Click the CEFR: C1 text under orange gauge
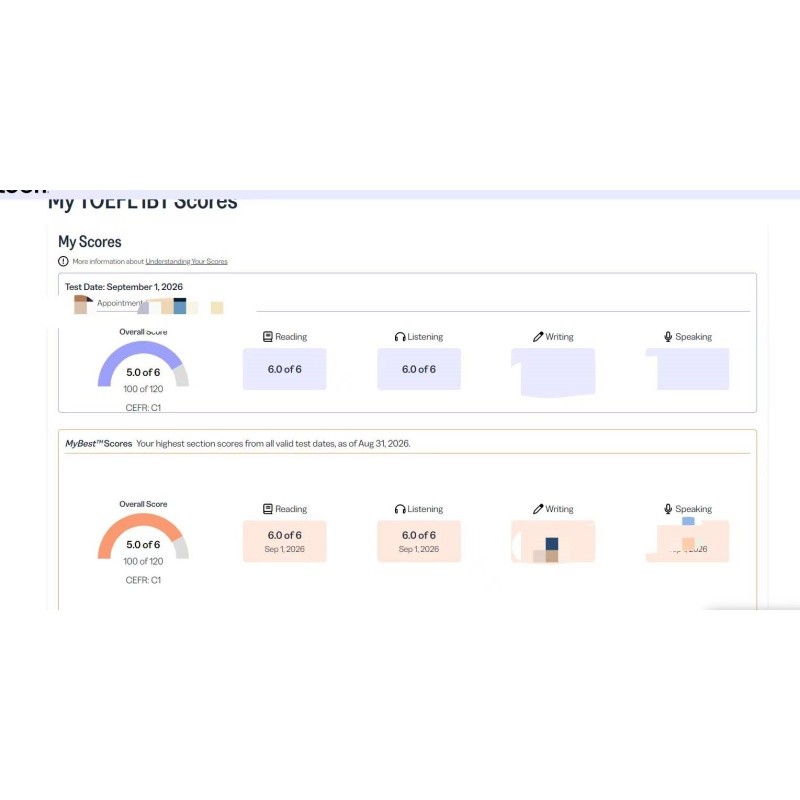This screenshot has height=800, width=800. [x=143, y=580]
